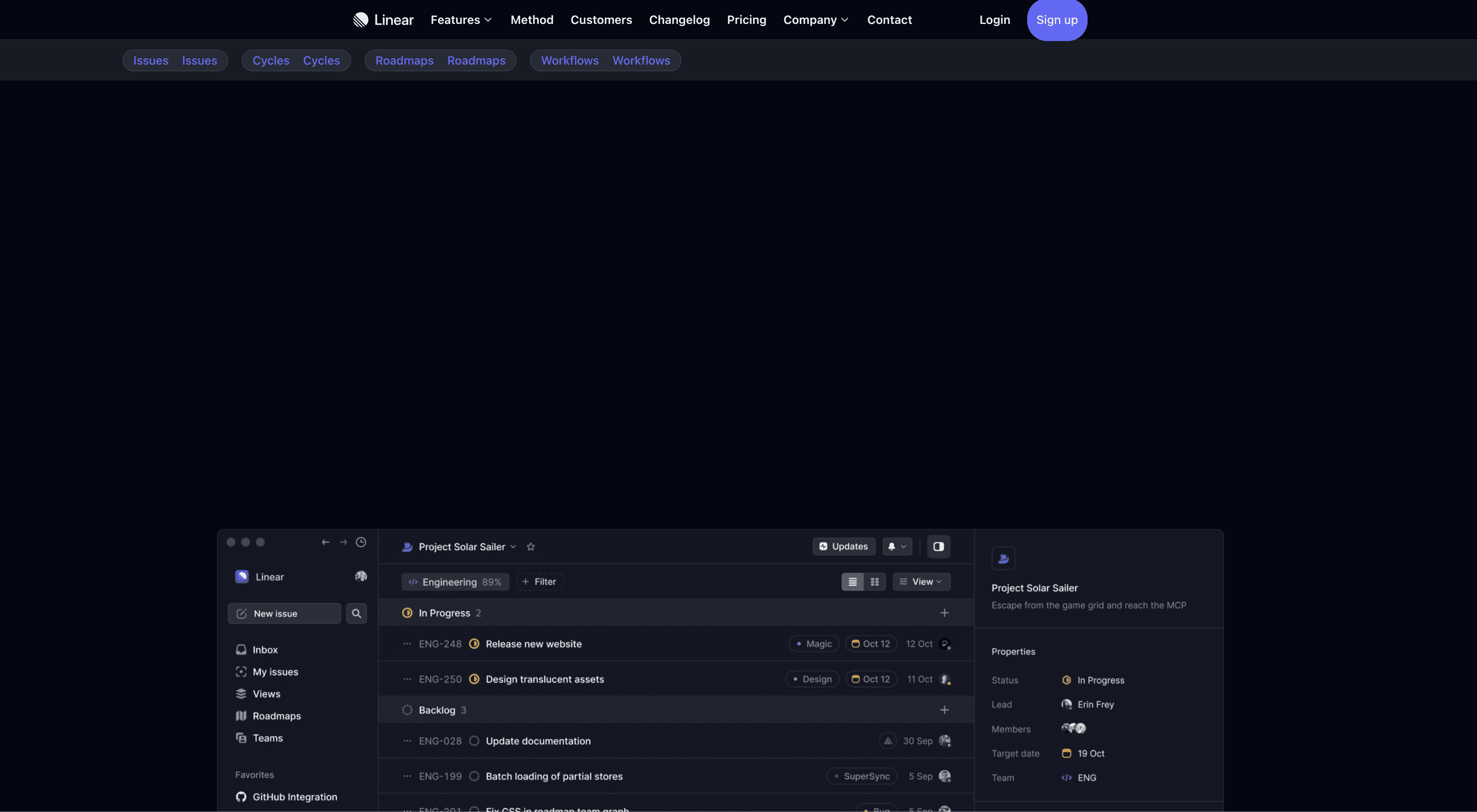Open more options for ENG-248

407,644
